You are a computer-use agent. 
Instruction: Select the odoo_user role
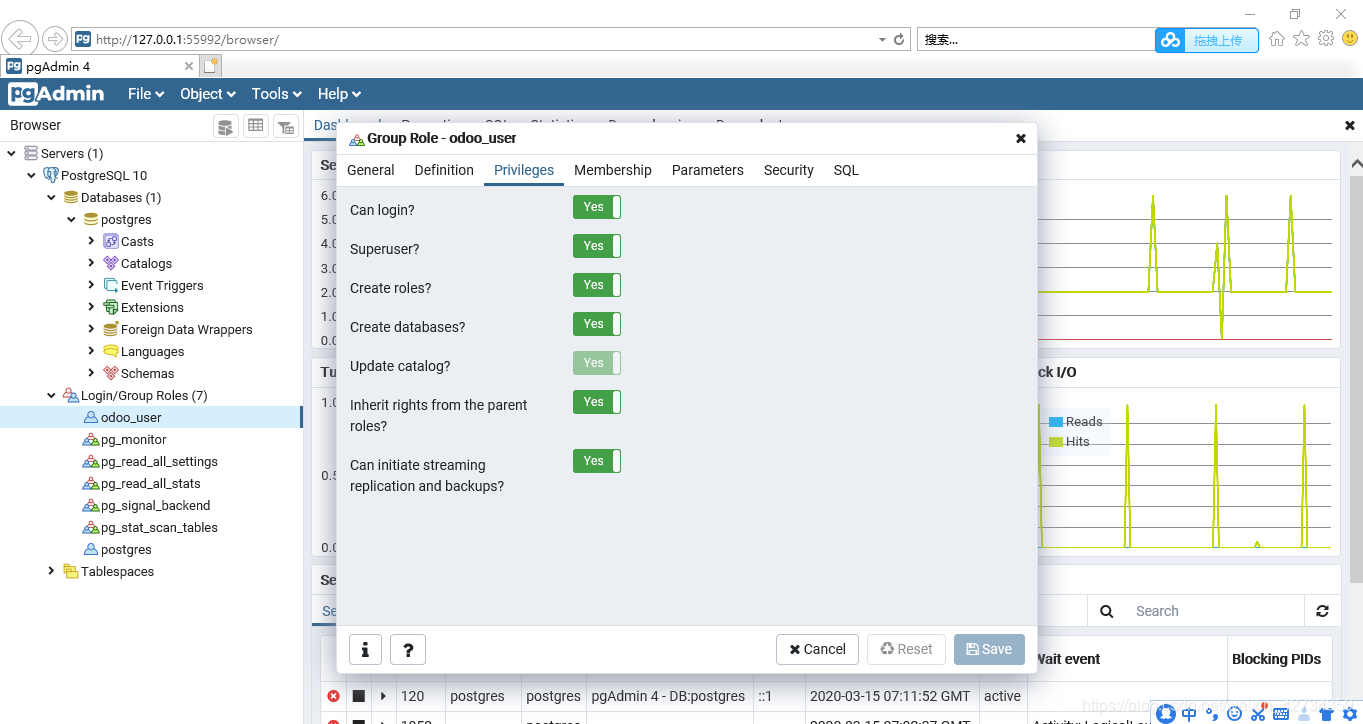pyautogui.click(x=131, y=417)
